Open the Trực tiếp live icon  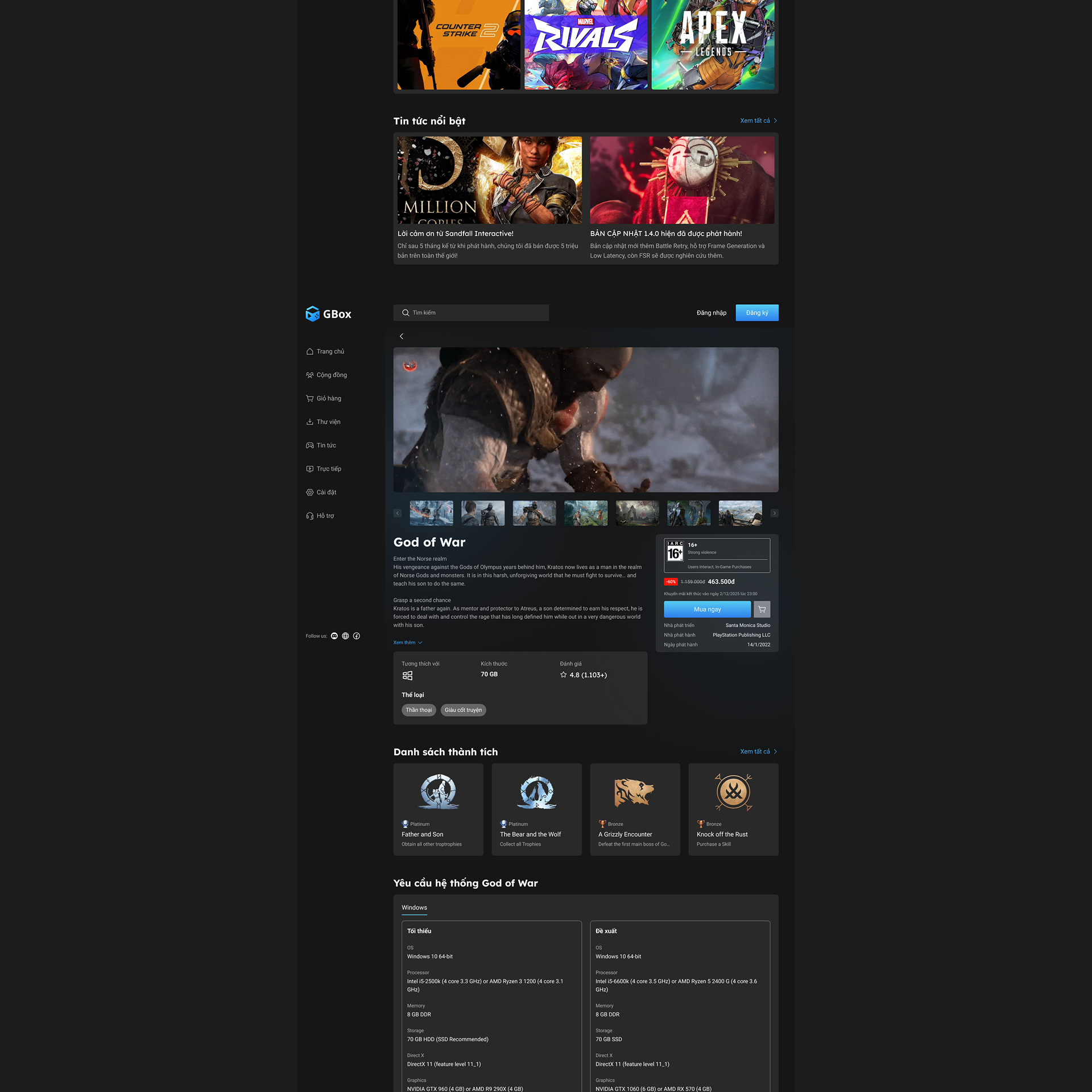(309, 469)
